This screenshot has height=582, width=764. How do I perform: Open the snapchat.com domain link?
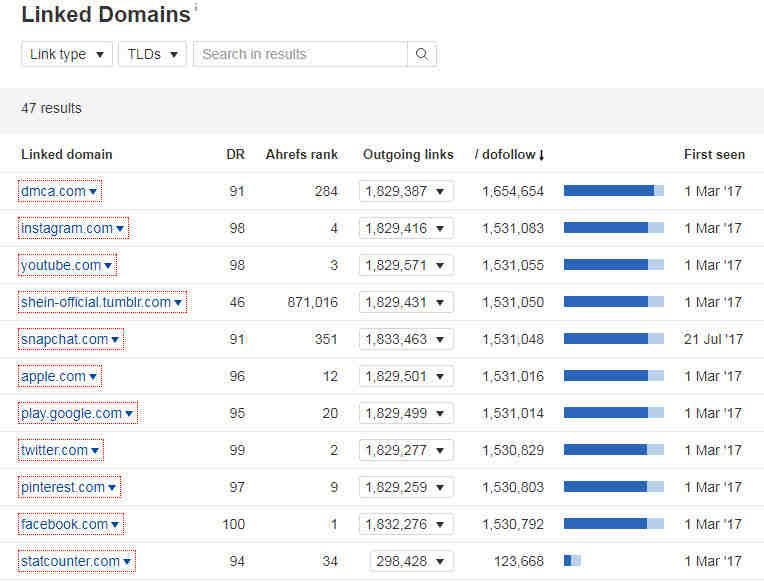tap(64, 339)
